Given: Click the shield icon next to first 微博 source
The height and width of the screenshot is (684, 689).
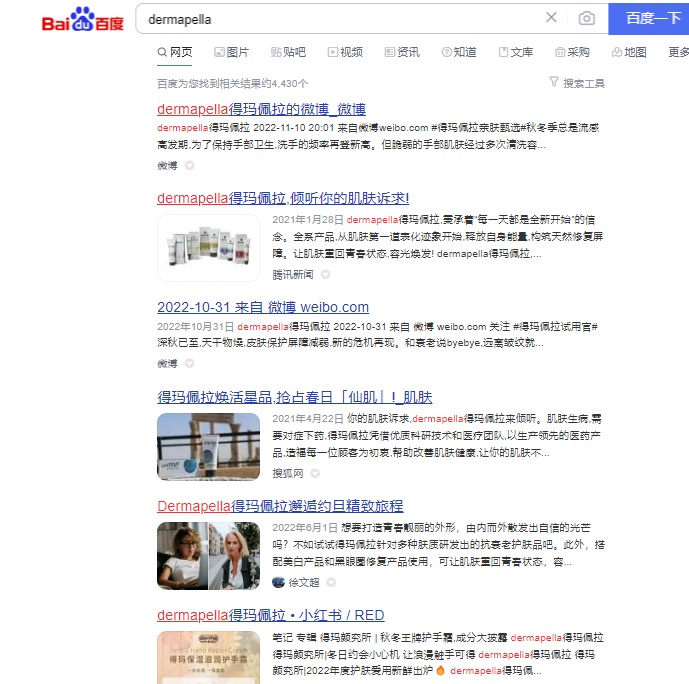Looking at the screenshot, I should click(189, 166).
